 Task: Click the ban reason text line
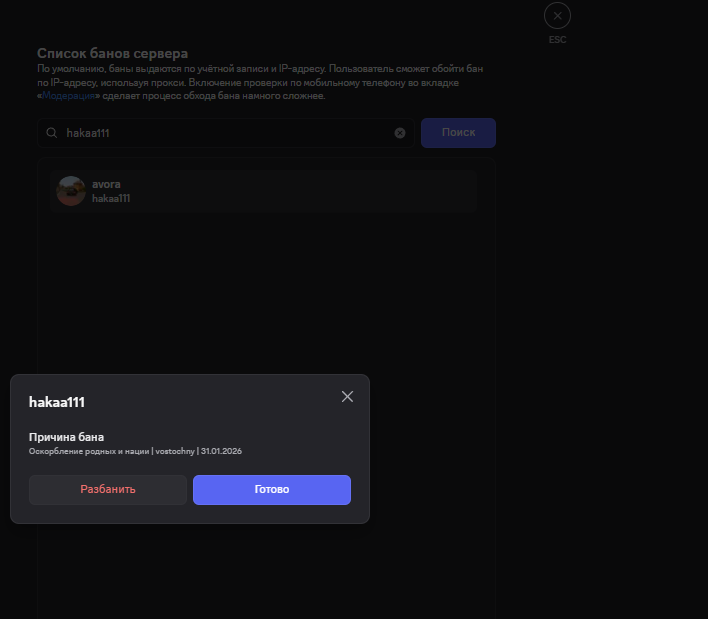point(135,452)
